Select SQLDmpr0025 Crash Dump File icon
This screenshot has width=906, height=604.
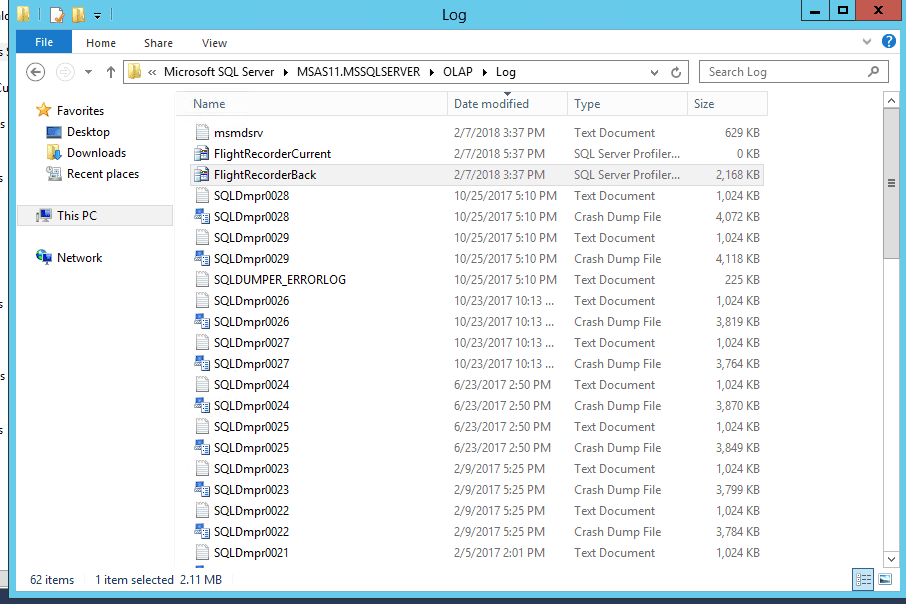[202, 447]
